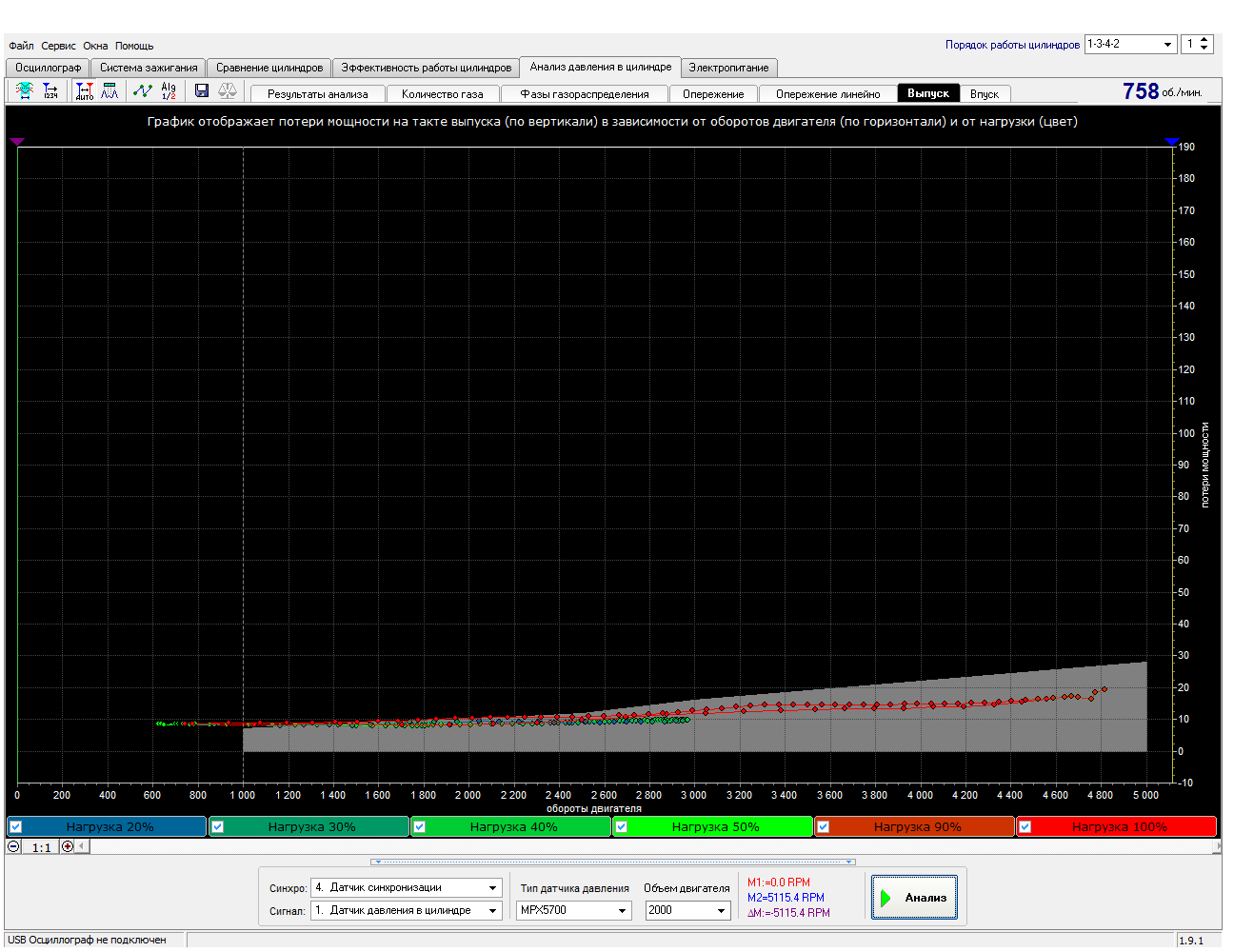Viewport: 1234px width, 952px height.
Task: Open the Количество газа sub-tab
Action: click(x=443, y=94)
